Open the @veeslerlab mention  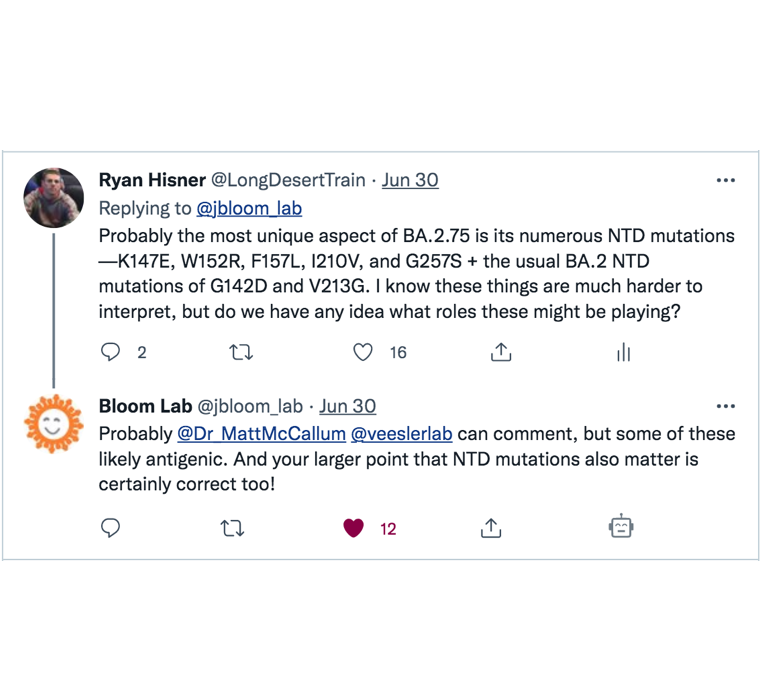click(x=401, y=433)
